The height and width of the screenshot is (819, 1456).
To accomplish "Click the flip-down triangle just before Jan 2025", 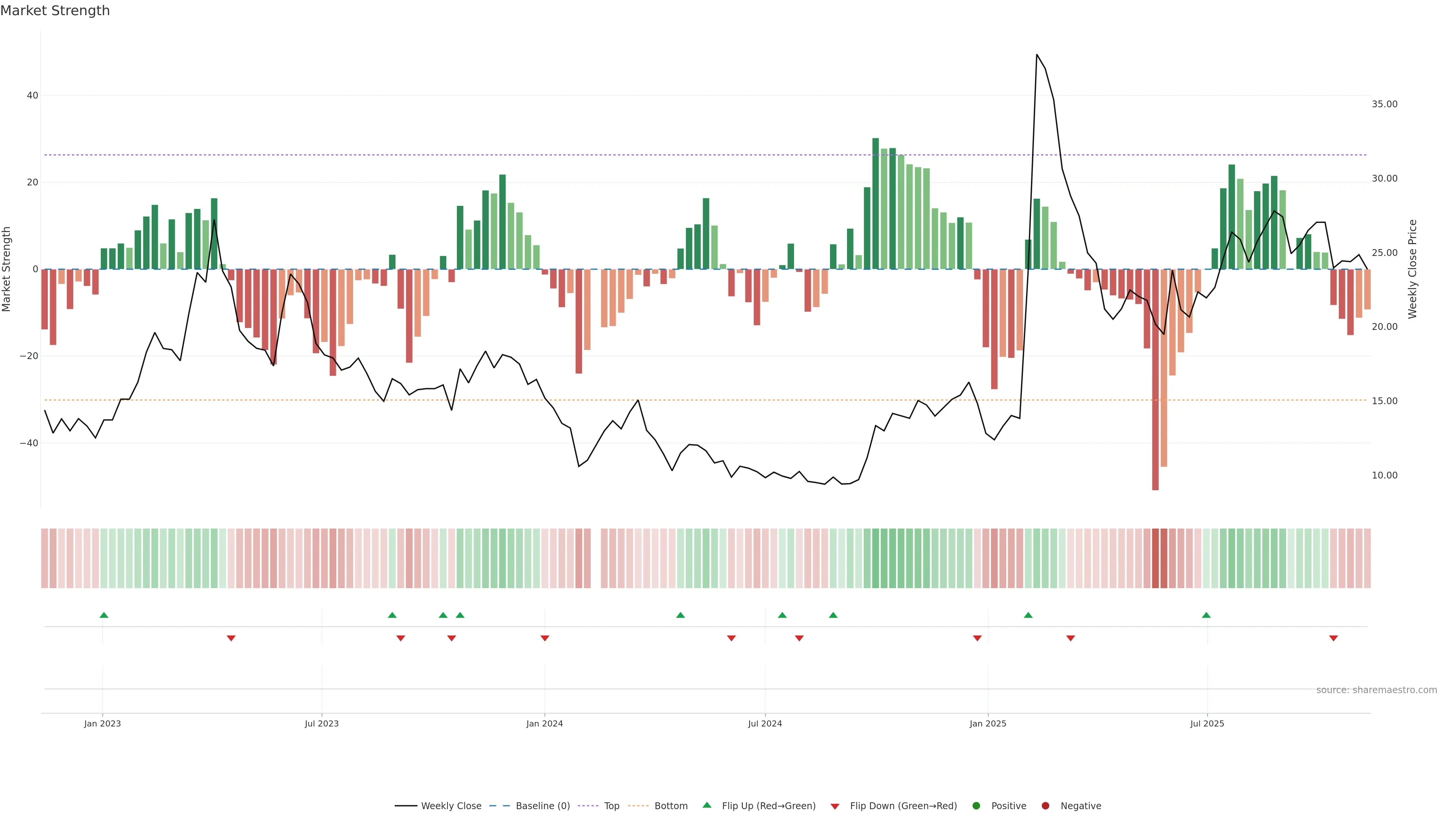I will click(977, 638).
